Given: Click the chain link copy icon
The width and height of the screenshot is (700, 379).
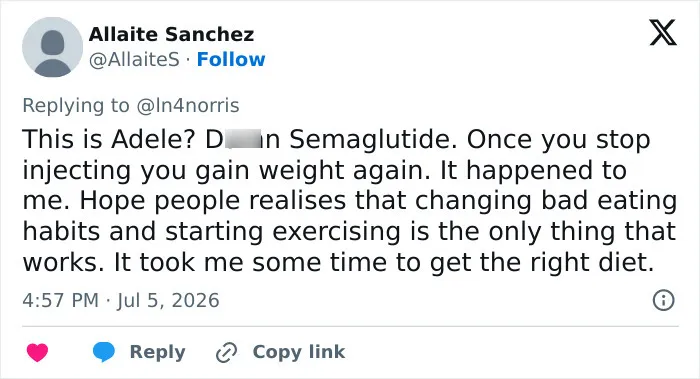Looking at the screenshot, I should [226, 353].
